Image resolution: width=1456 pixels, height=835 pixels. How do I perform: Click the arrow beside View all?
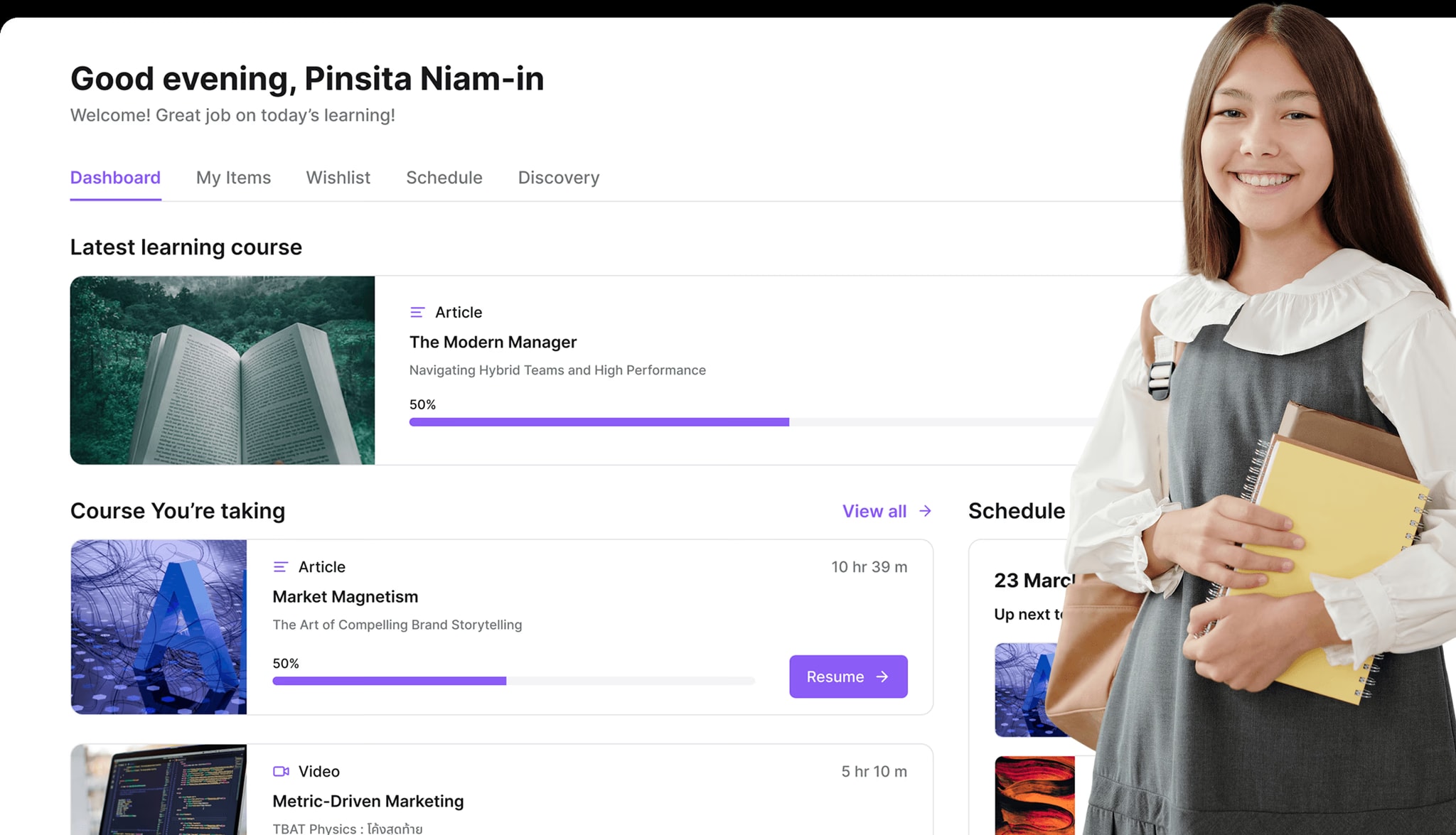point(925,511)
